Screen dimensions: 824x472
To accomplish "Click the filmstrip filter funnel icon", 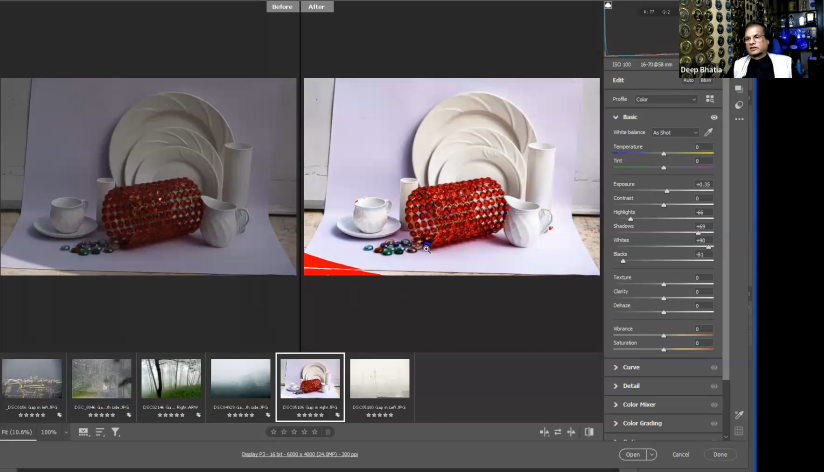I will 115,432.
